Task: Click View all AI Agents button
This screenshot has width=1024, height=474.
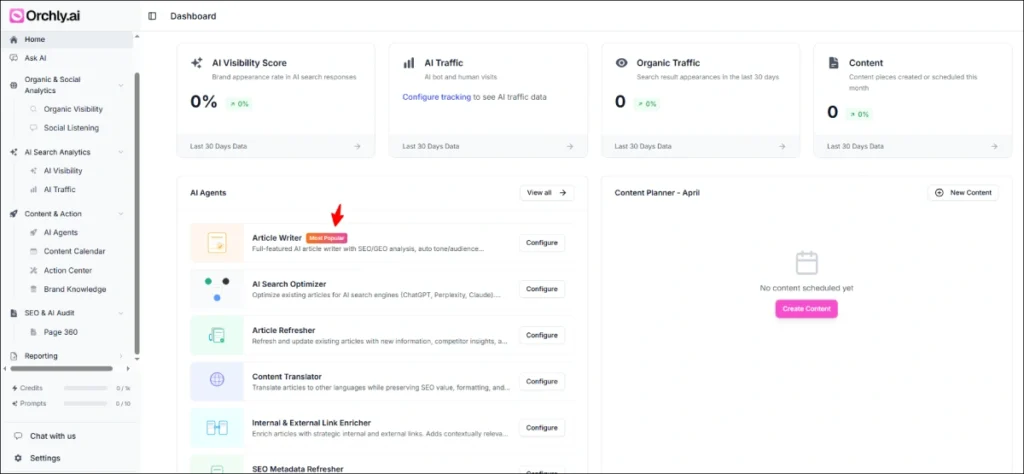Action: pyautogui.click(x=547, y=193)
